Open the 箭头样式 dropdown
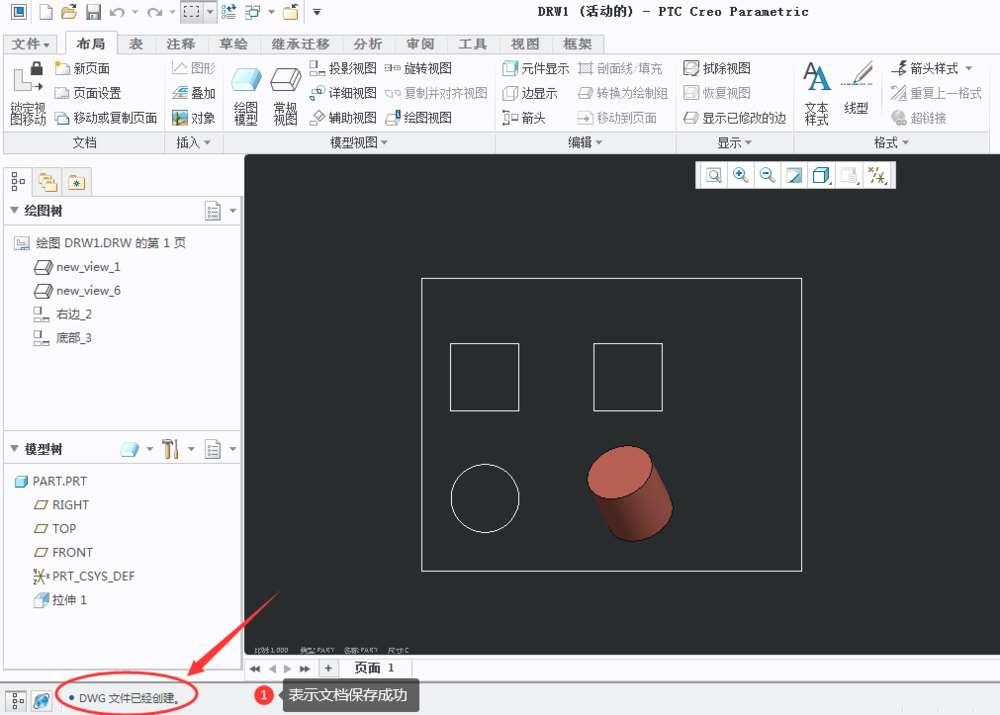Viewport: 1000px width, 715px height. (x=969, y=68)
